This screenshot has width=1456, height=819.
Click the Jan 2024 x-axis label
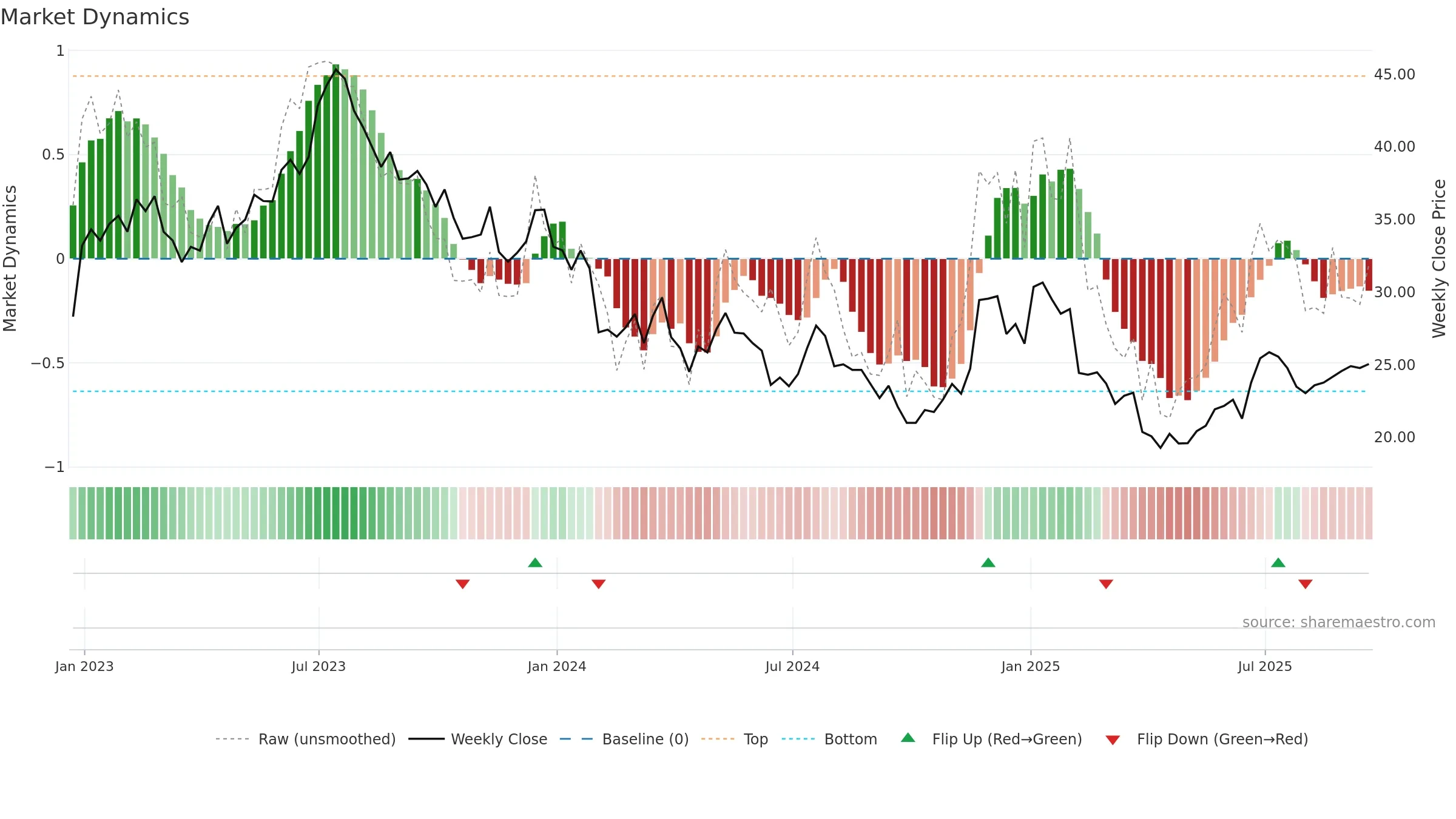click(557, 666)
